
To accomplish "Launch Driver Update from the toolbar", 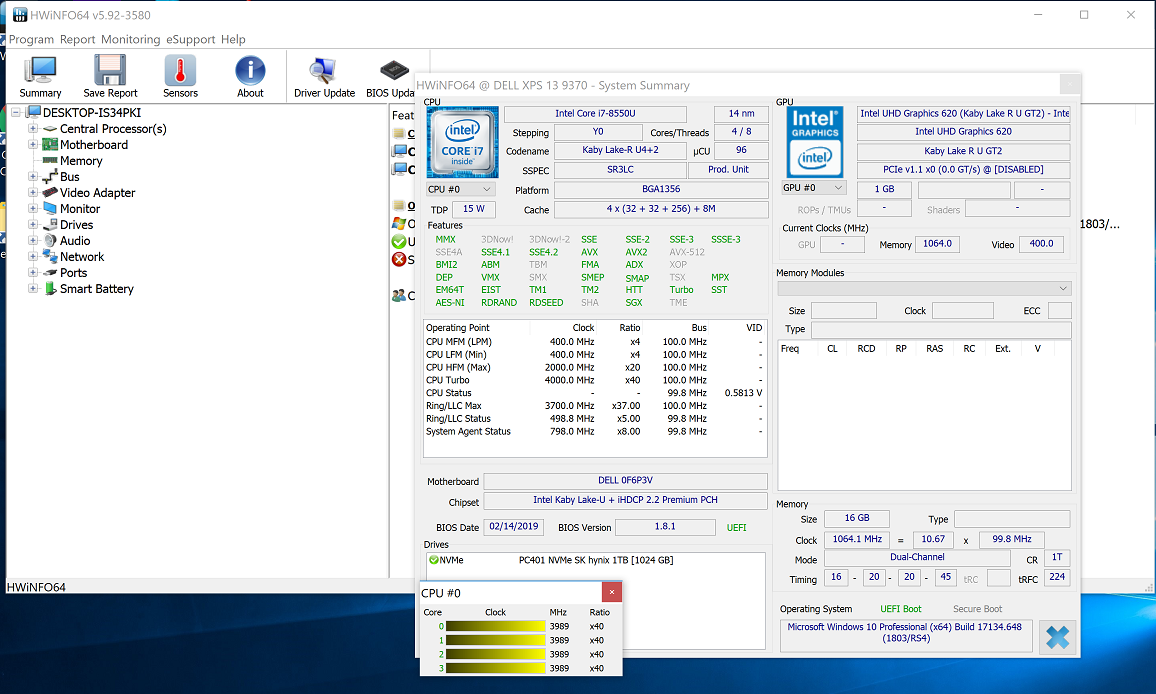I will [x=324, y=71].
